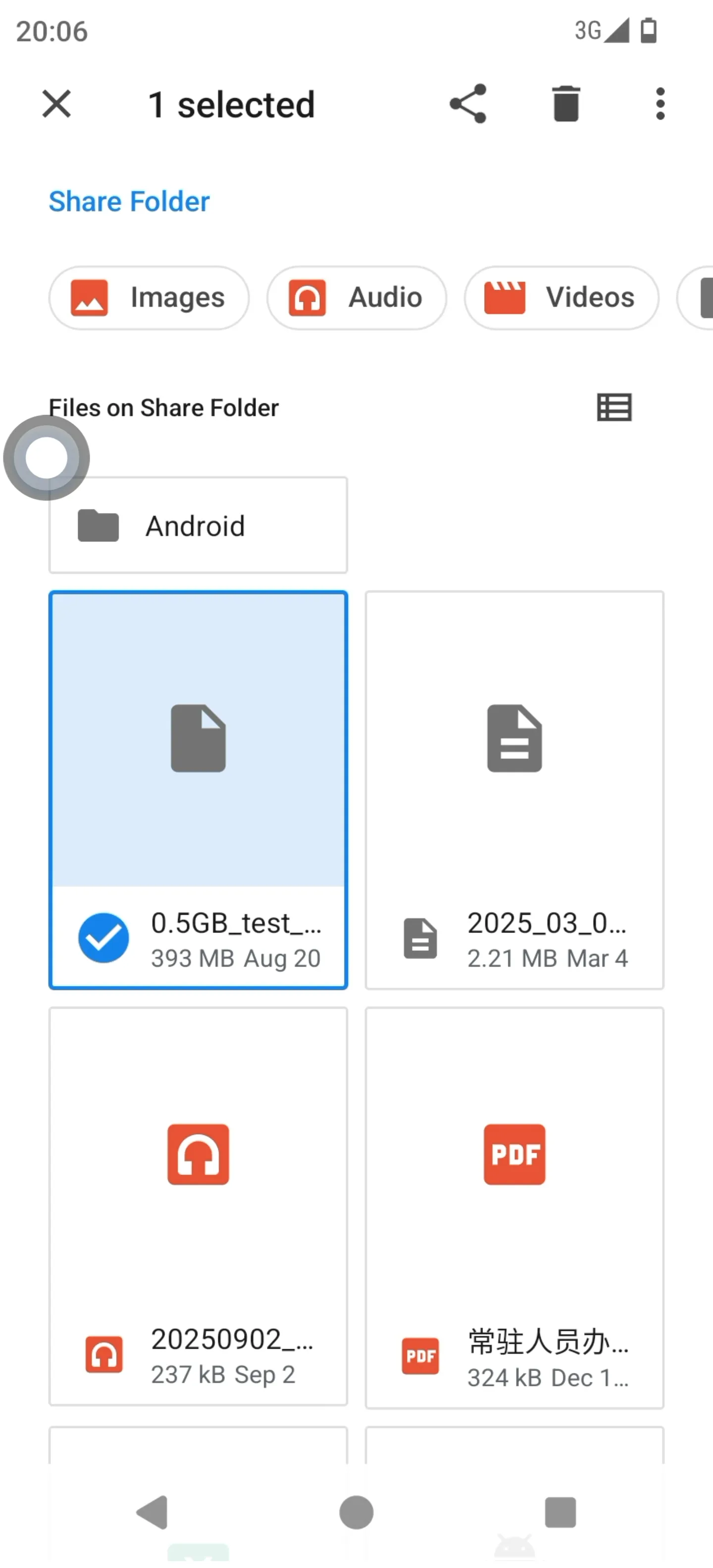Open the Share Folder breadcrumb link
The image size is (713, 1568).
[129, 201]
